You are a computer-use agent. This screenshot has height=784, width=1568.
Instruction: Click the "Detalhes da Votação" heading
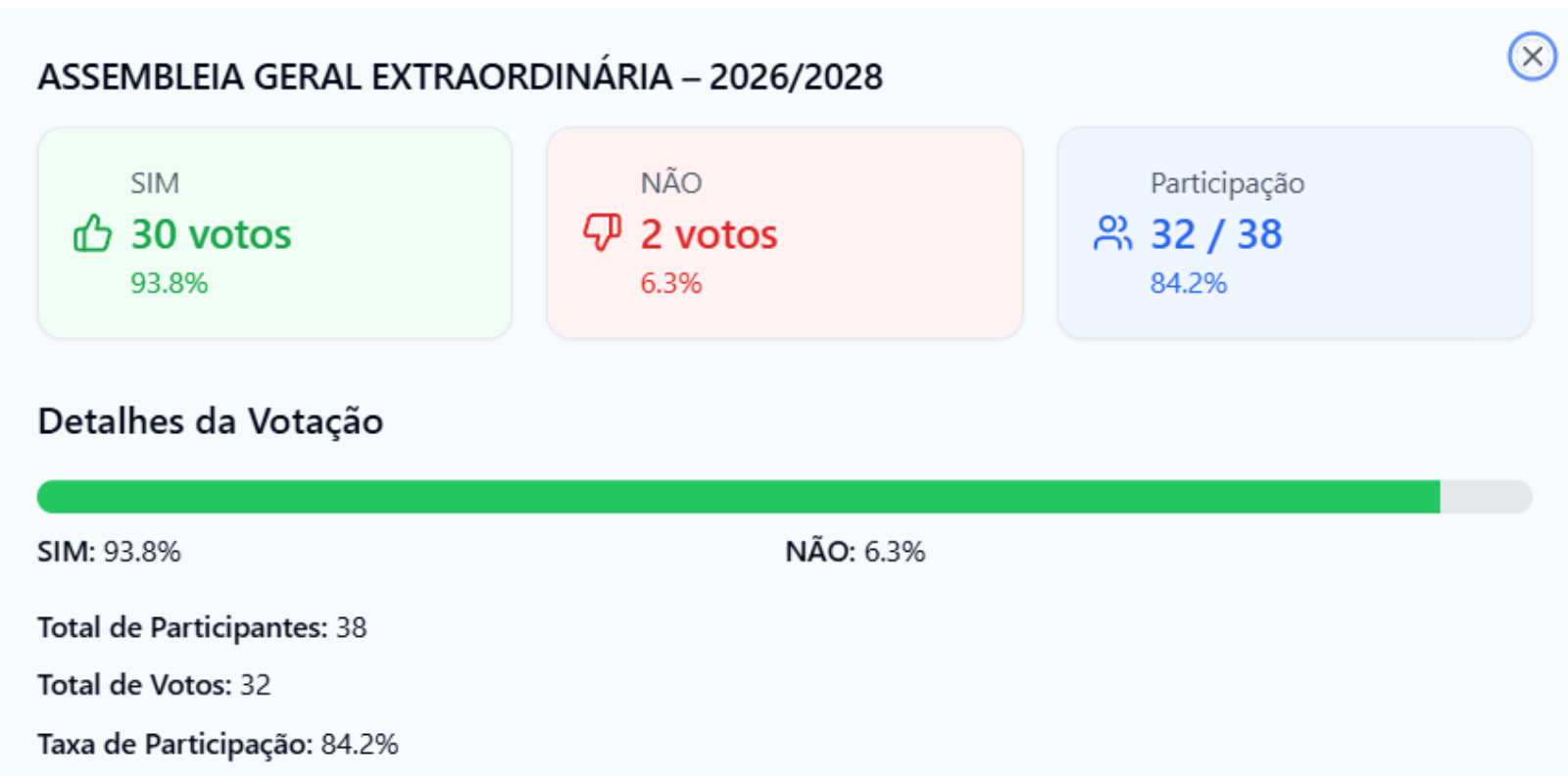point(210,421)
